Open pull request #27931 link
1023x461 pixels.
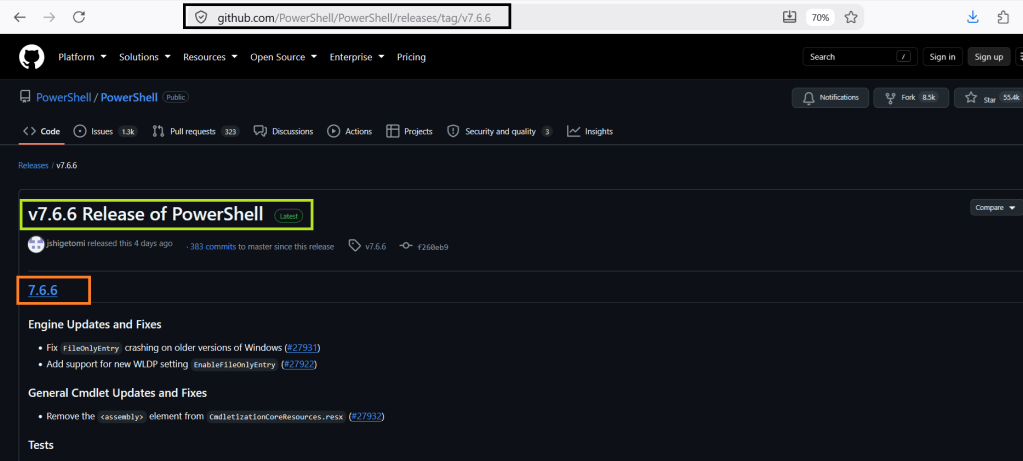[x=303, y=347]
